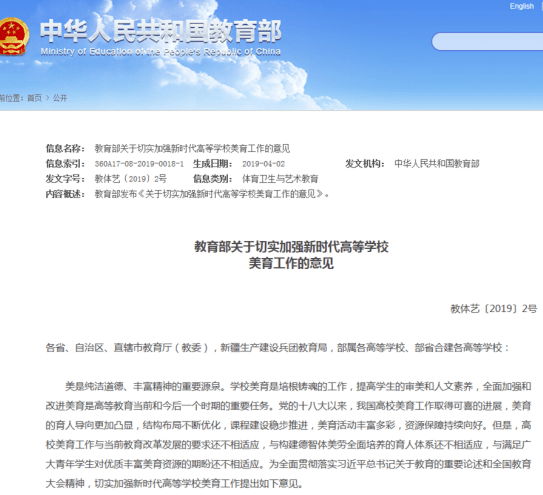Select index number 360A17-08-2019-0018-1

coord(139,163)
